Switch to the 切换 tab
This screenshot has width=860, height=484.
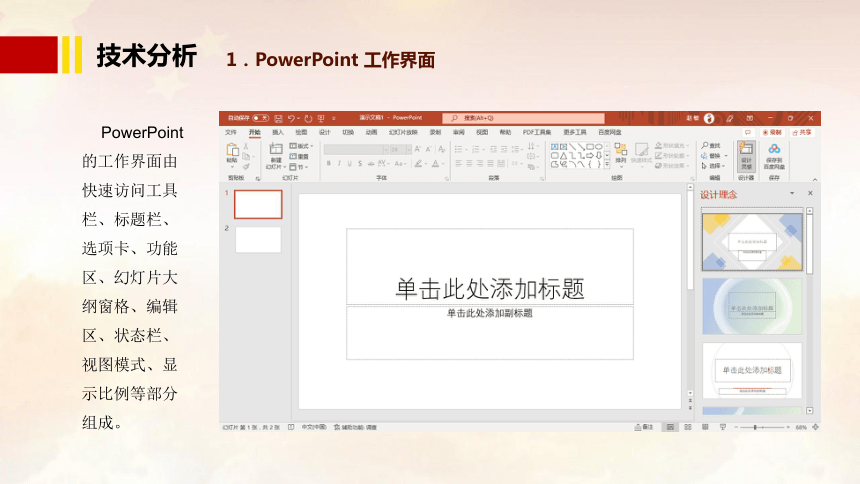coord(348,132)
